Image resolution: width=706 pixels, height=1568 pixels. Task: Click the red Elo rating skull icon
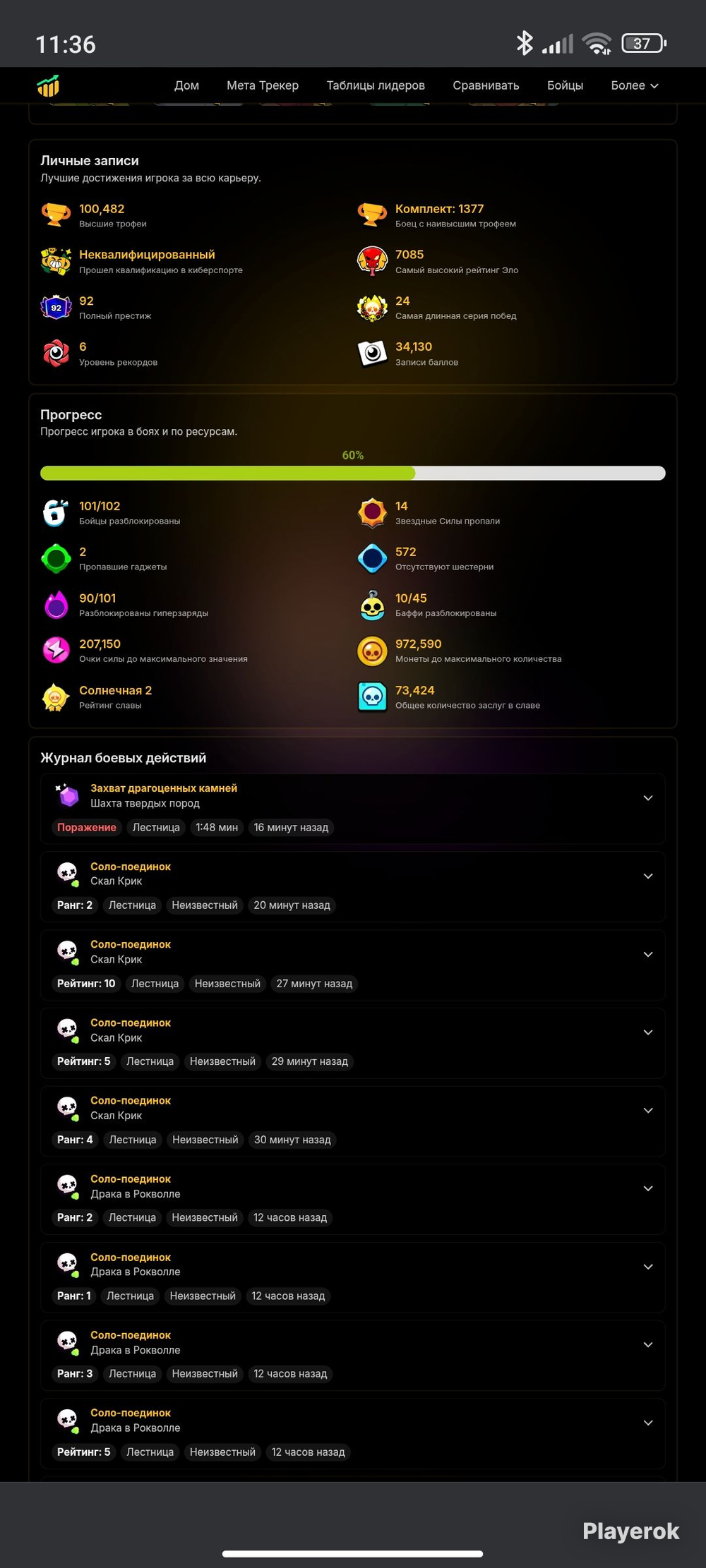(372, 261)
